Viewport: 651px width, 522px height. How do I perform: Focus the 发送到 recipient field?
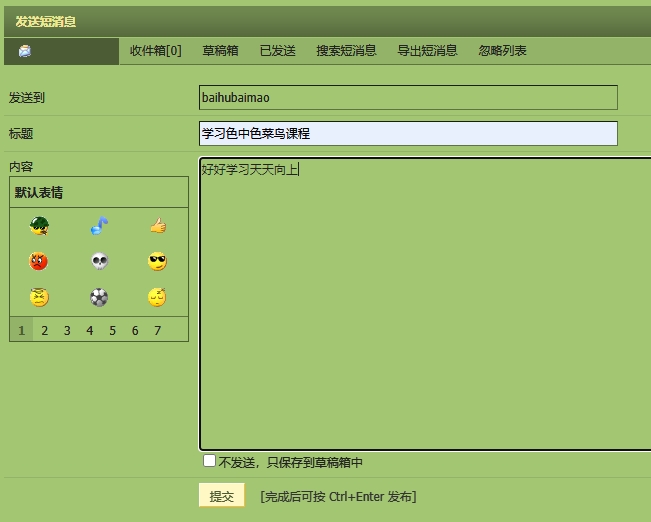click(408, 98)
